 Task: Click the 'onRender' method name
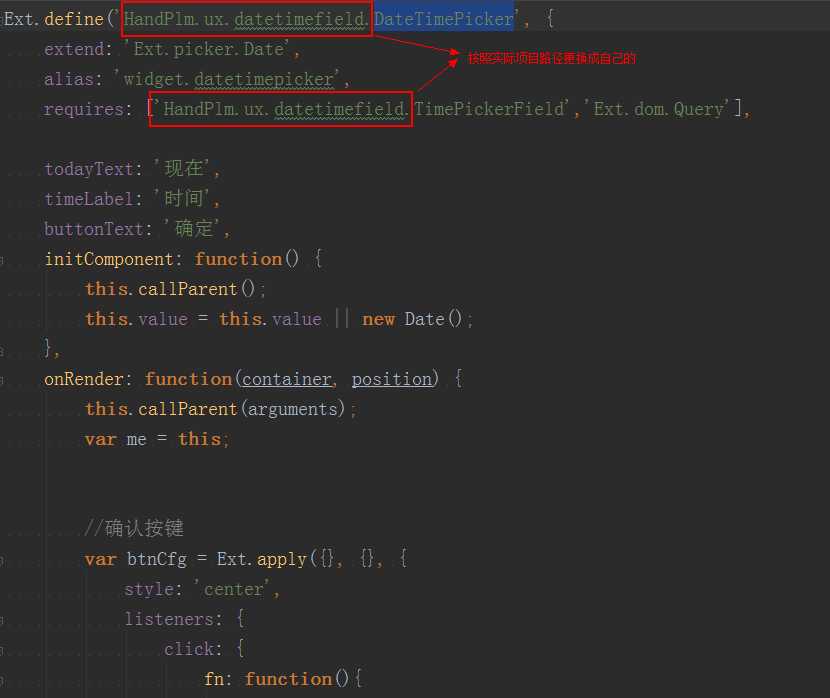(x=83, y=379)
